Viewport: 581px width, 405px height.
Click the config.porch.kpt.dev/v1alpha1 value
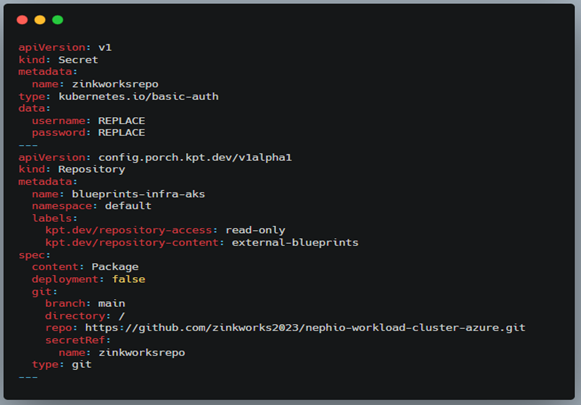pyautogui.click(x=195, y=157)
